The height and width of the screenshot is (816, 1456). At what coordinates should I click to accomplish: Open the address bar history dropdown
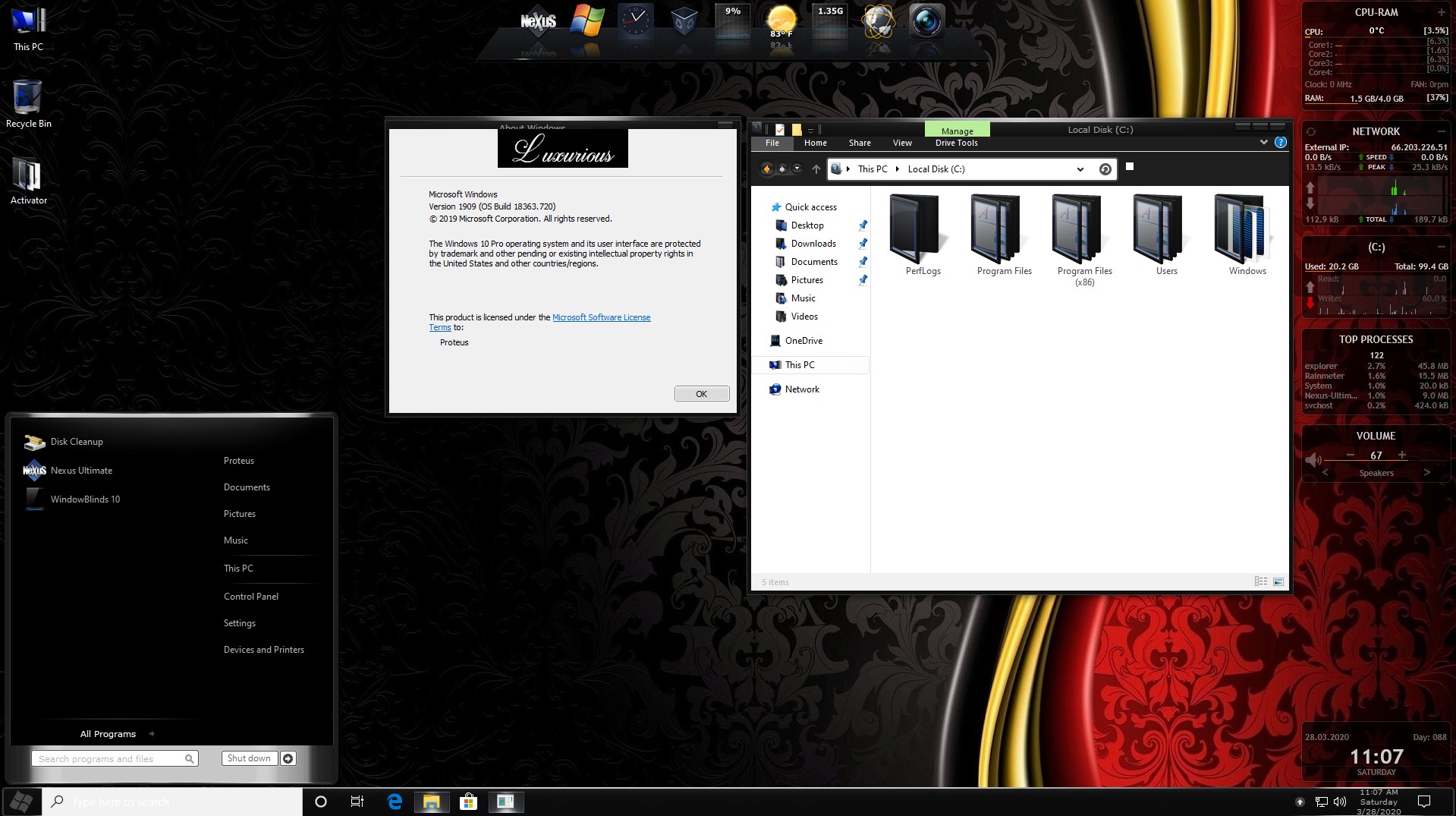tap(1080, 169)
